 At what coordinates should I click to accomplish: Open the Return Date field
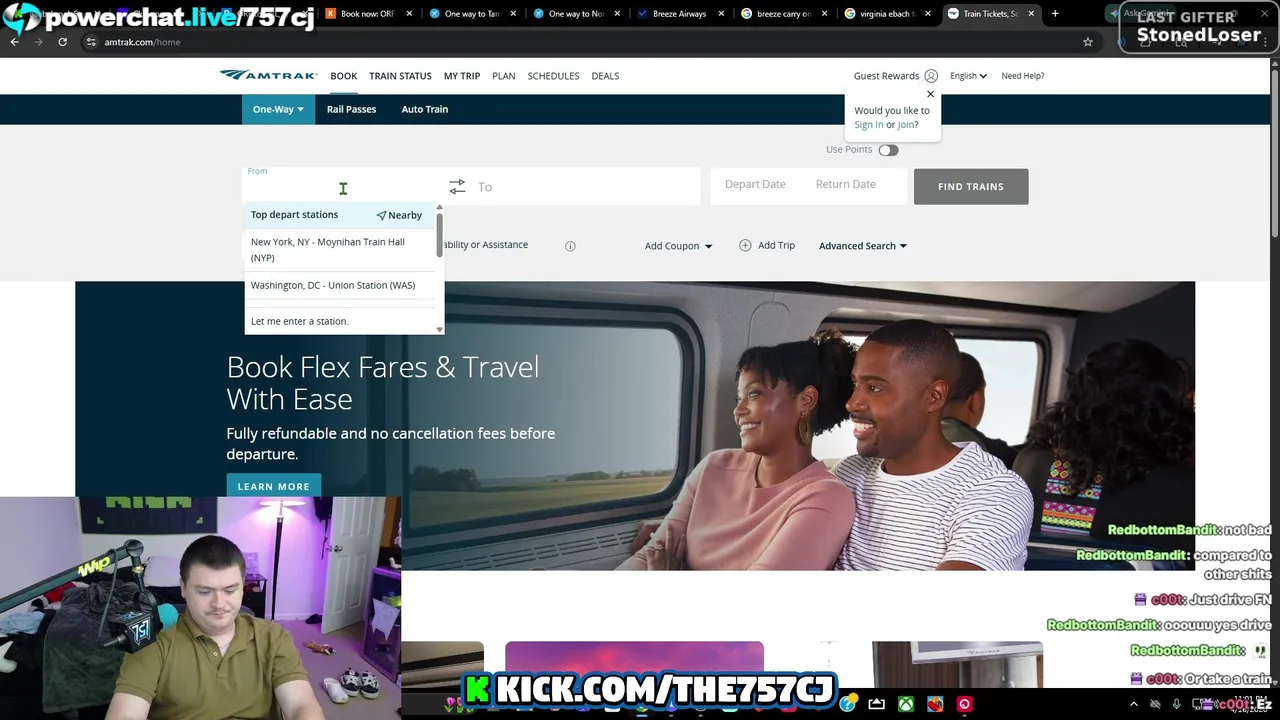point(845,185)
